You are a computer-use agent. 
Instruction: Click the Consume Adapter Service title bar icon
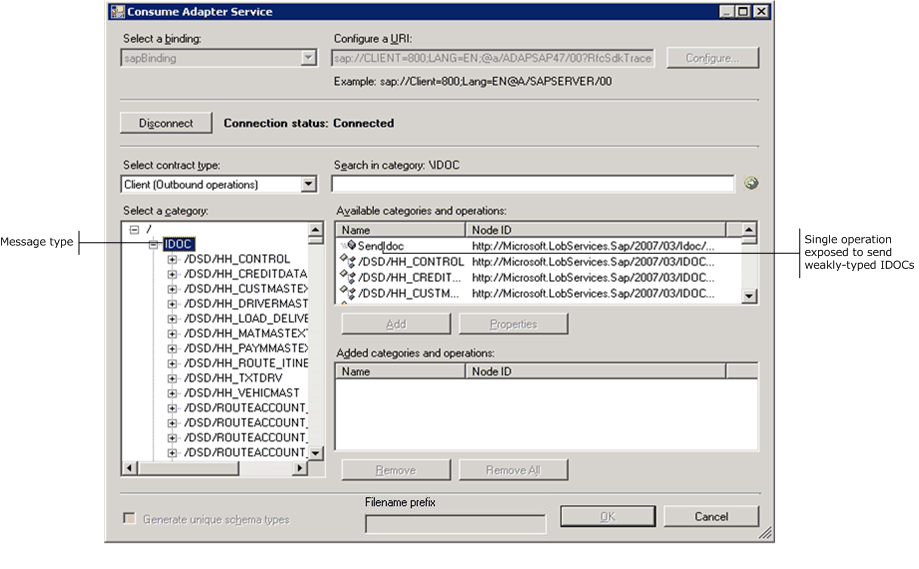coord(117,11)
